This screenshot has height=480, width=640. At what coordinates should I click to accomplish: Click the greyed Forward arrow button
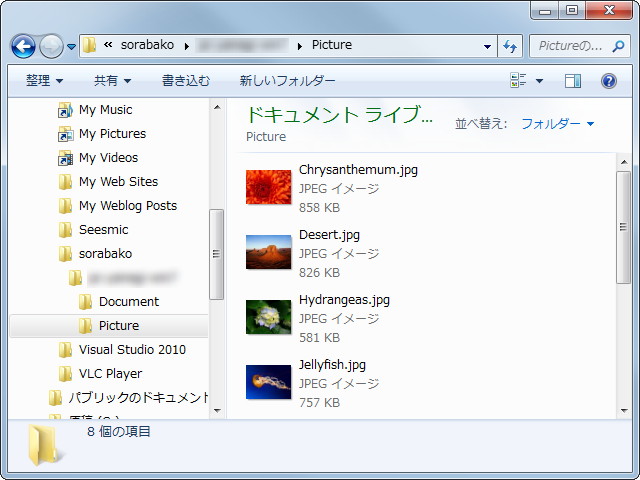[51, 46]
